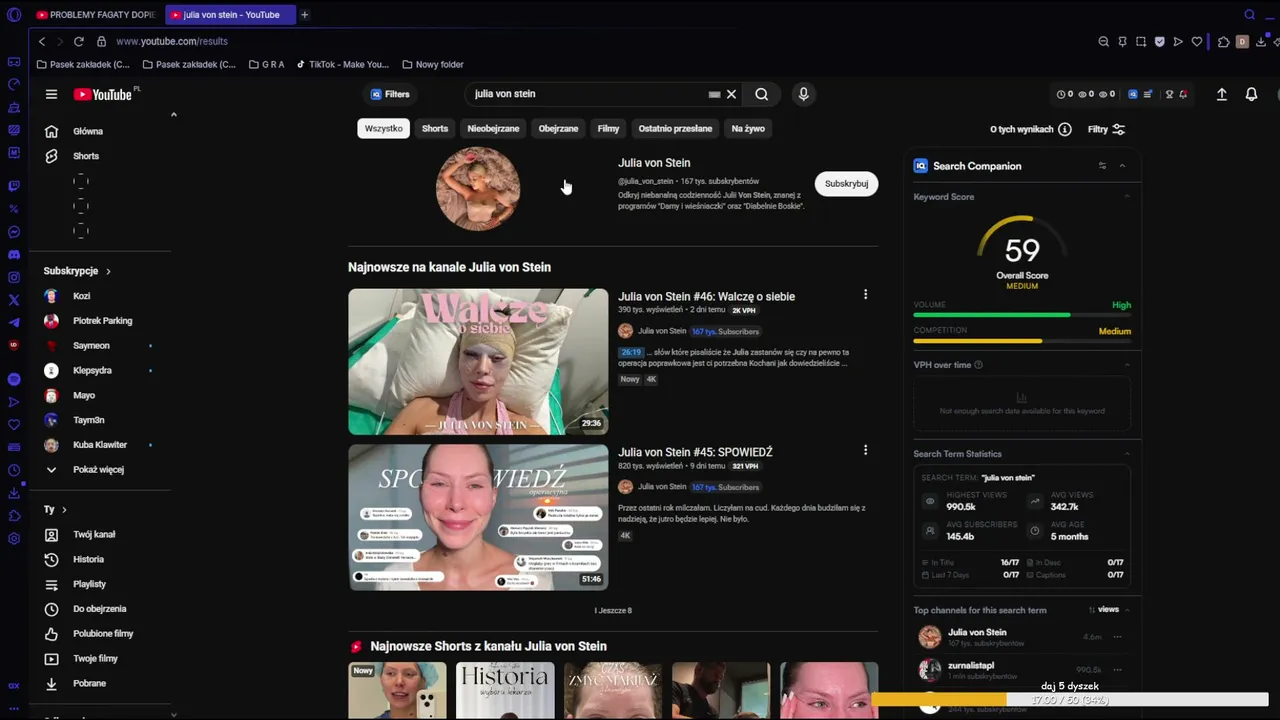Collapse the VPH over time section
The width and height of the screenshot is (1280, 720).
tap(1127, 365)
